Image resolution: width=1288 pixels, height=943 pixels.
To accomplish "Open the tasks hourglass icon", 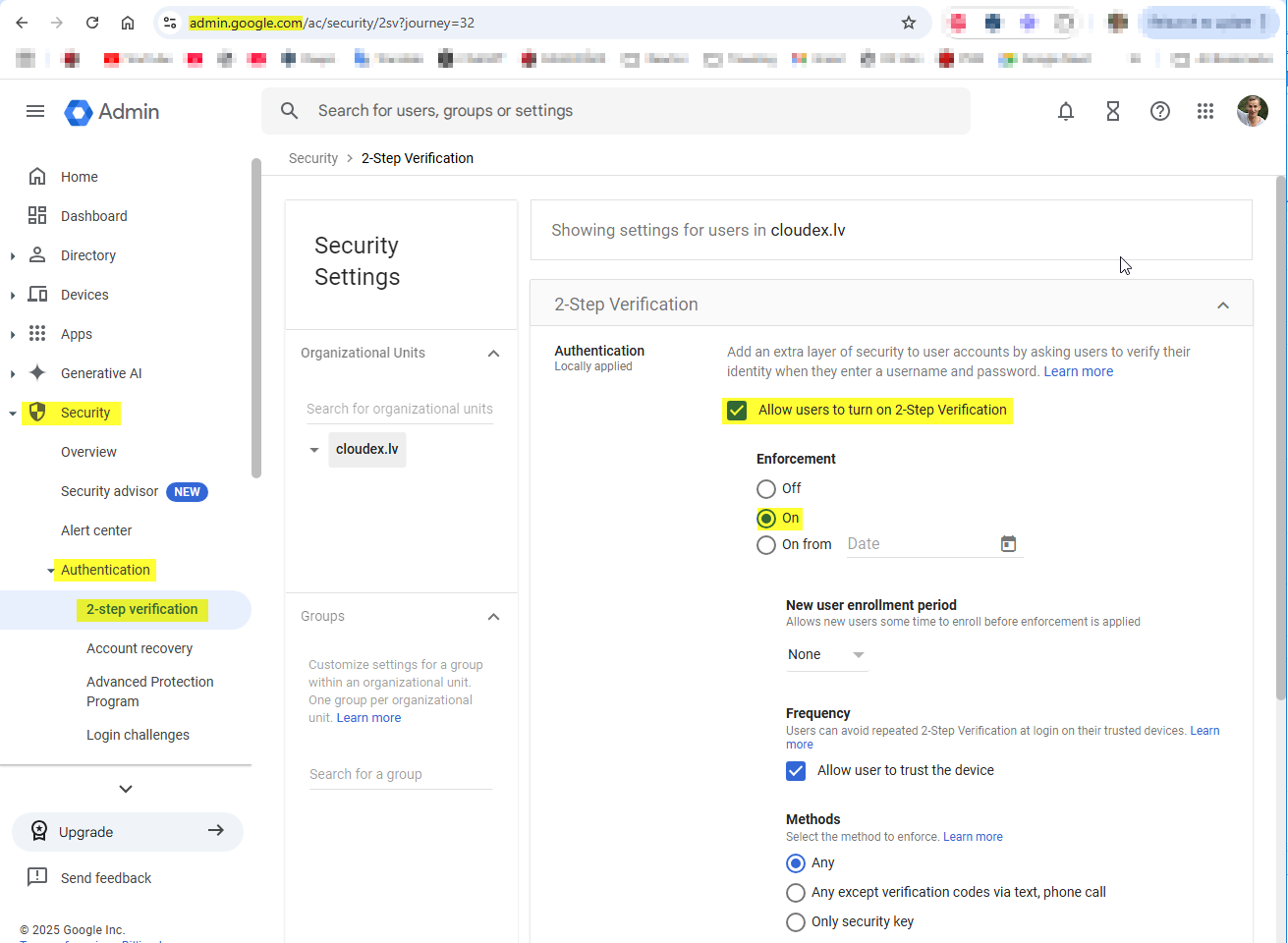I will coord(1113,112).
